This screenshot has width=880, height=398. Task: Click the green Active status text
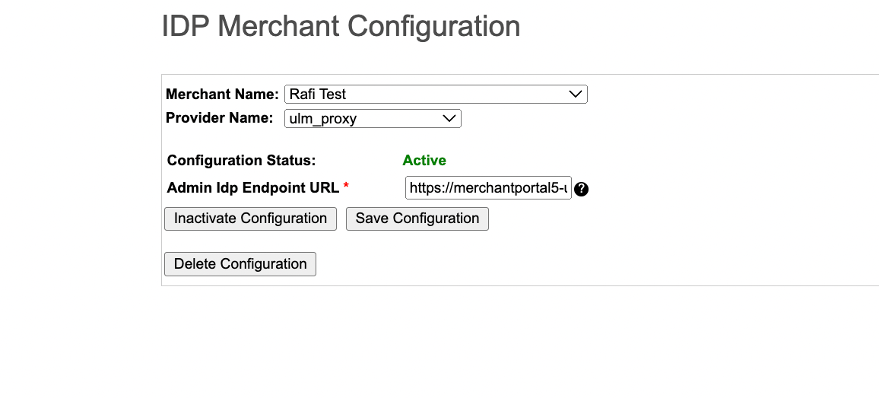point(424,161)
